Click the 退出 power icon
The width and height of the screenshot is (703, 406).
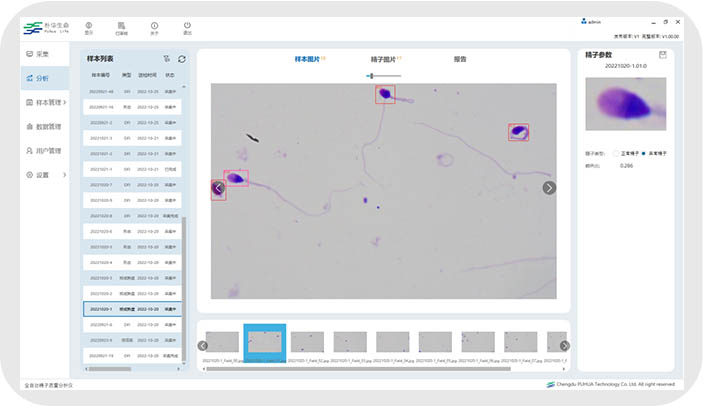click(x=187, y=27)
